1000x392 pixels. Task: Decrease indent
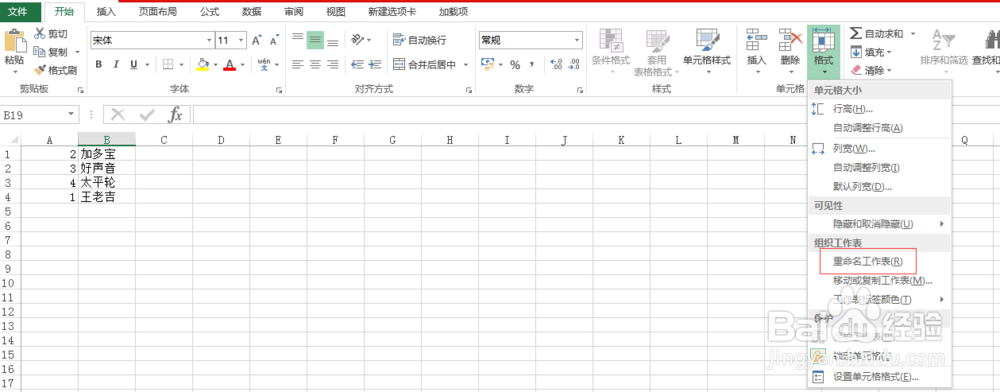click(x=358, y=64)
